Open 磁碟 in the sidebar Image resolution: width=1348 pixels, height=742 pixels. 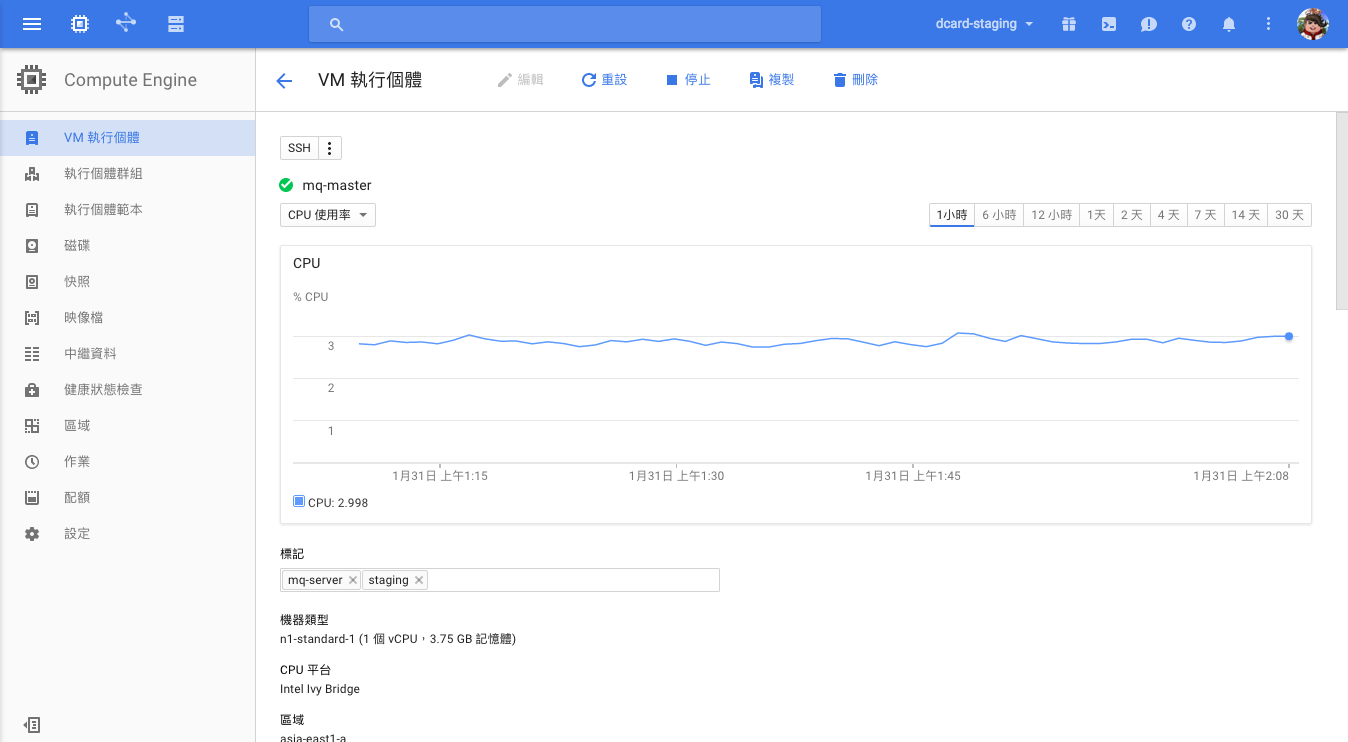click(x=77, y=246)
